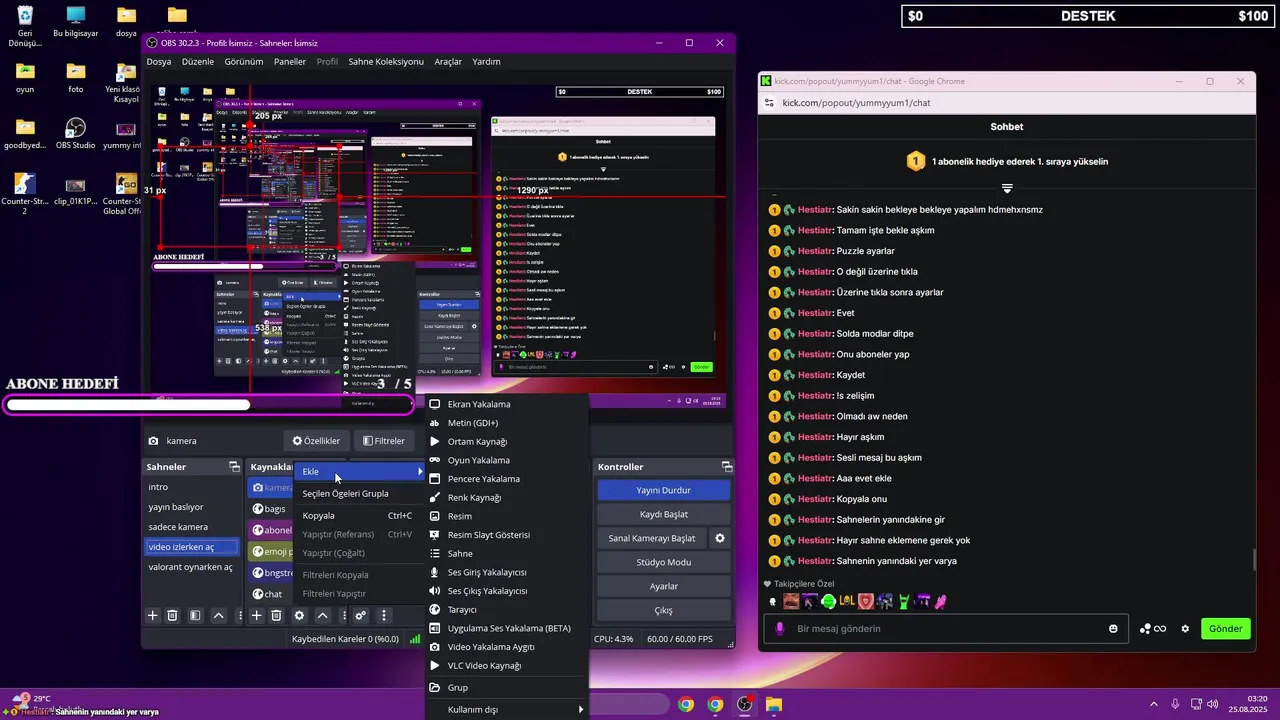Select the chat source row
The height and width of the screenshot is (720, 1280).
tap(272, 594)
